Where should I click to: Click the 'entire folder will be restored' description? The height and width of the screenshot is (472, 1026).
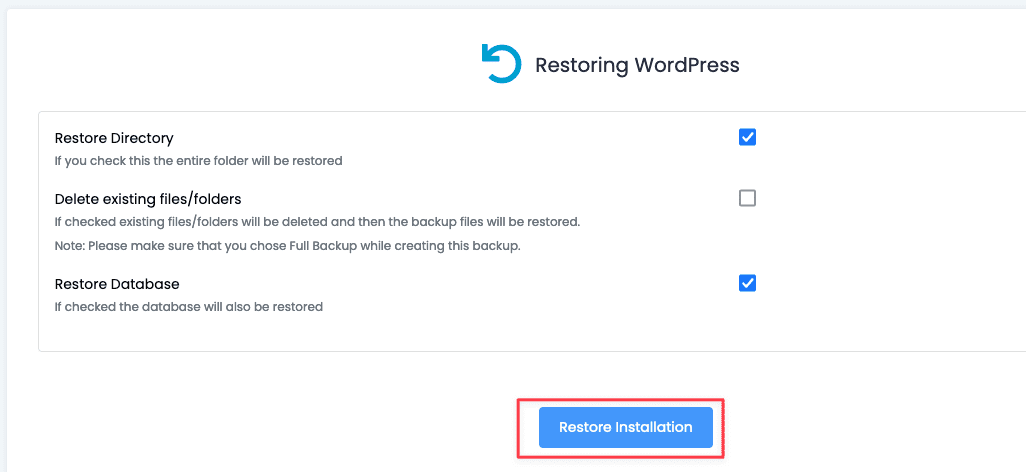click(198, 160)
